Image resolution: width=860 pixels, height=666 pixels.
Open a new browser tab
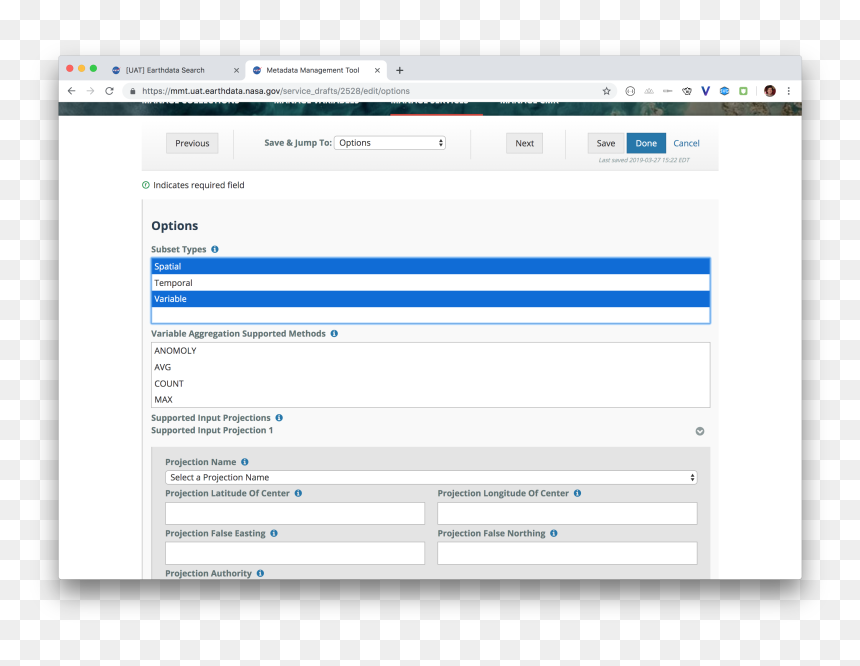[x=399, y=70]
